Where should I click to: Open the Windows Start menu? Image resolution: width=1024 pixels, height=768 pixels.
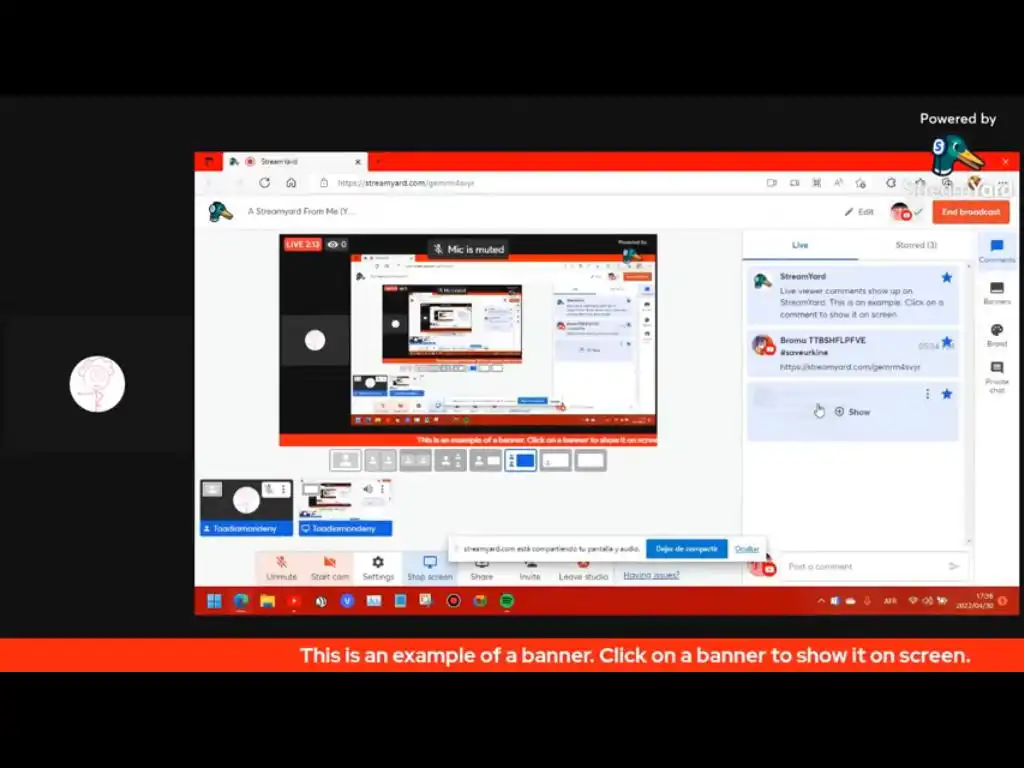[x=214, y=601]
